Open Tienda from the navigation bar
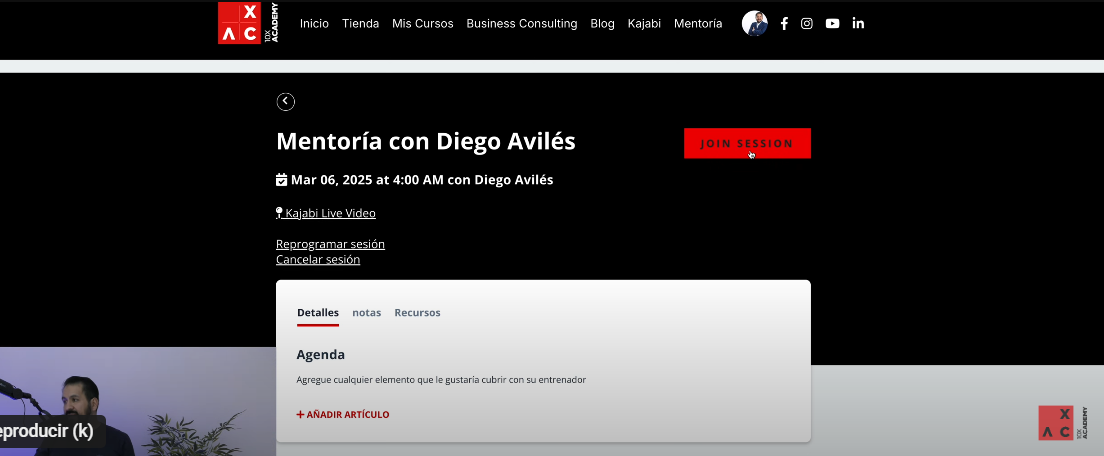 (x=360, y=23)
